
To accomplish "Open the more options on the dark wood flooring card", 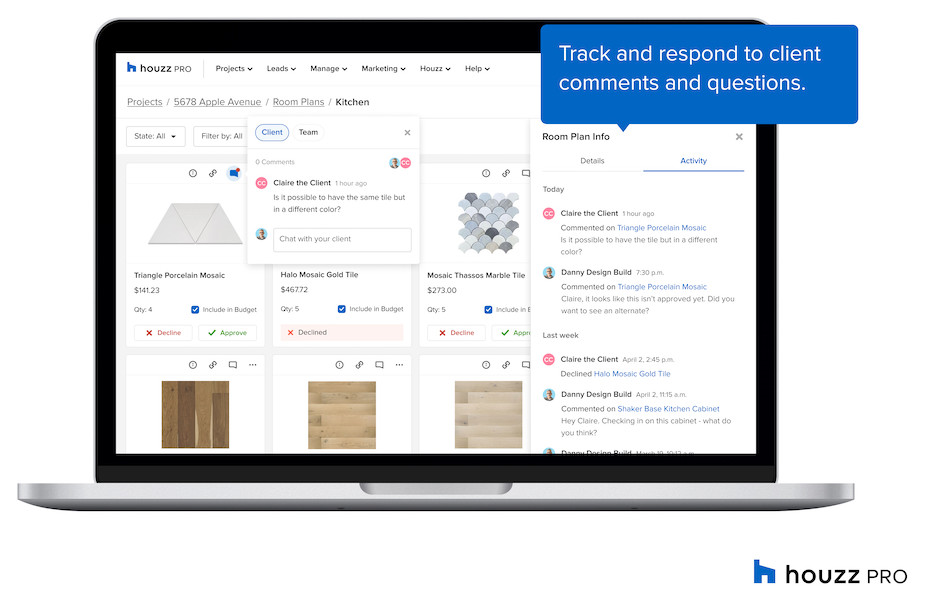I will pos(253,365).
